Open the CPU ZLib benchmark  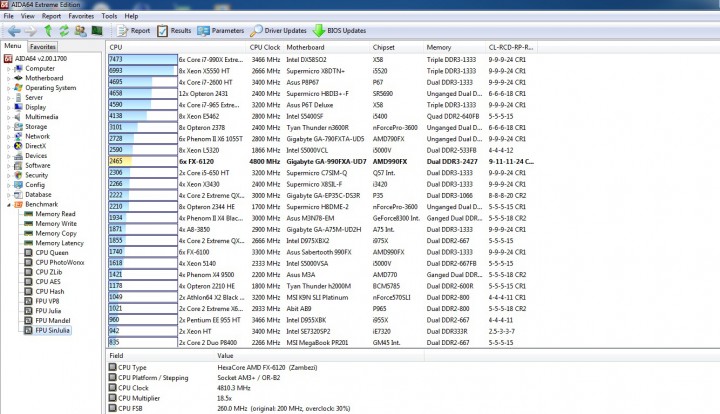pos(49,272)
